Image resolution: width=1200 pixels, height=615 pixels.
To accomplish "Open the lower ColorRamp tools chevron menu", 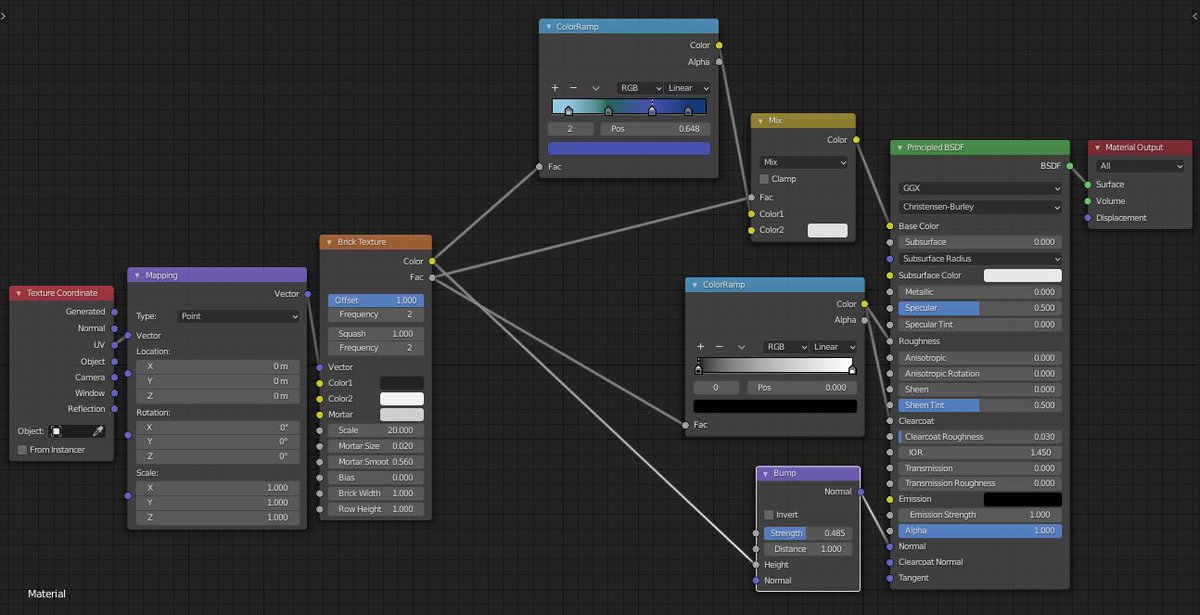I will (743, 347).
